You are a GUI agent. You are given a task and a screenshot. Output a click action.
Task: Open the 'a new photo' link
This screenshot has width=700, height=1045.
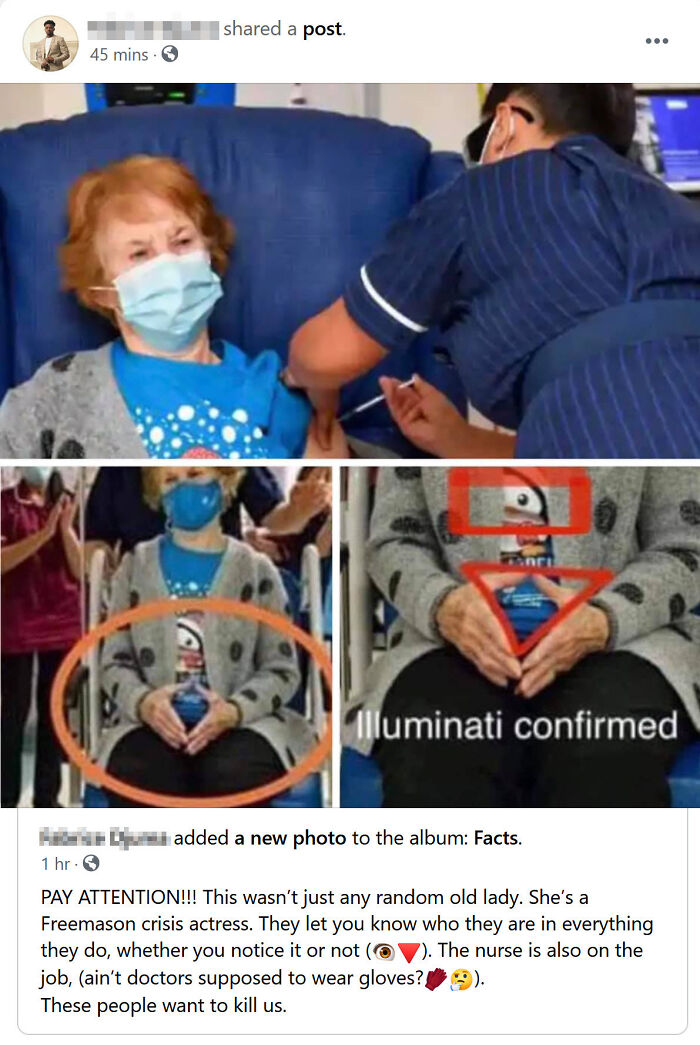(x=290, y=838)
